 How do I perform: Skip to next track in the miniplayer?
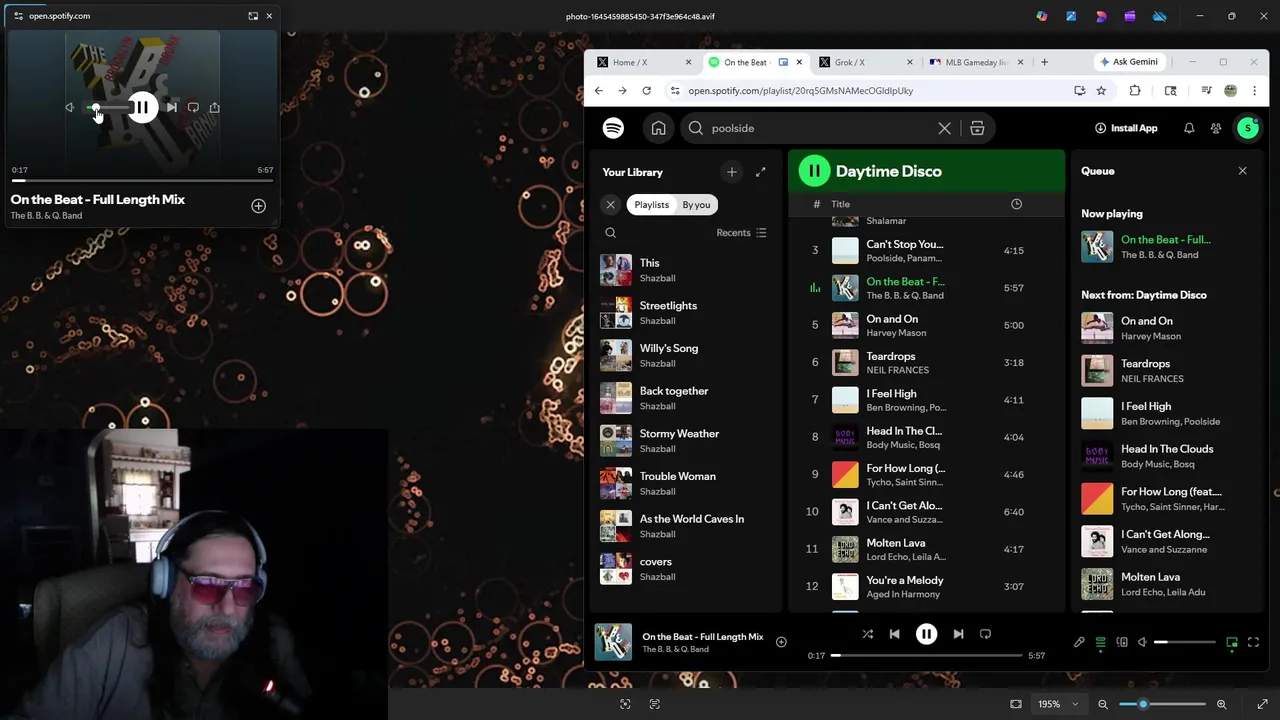(172, 107)
